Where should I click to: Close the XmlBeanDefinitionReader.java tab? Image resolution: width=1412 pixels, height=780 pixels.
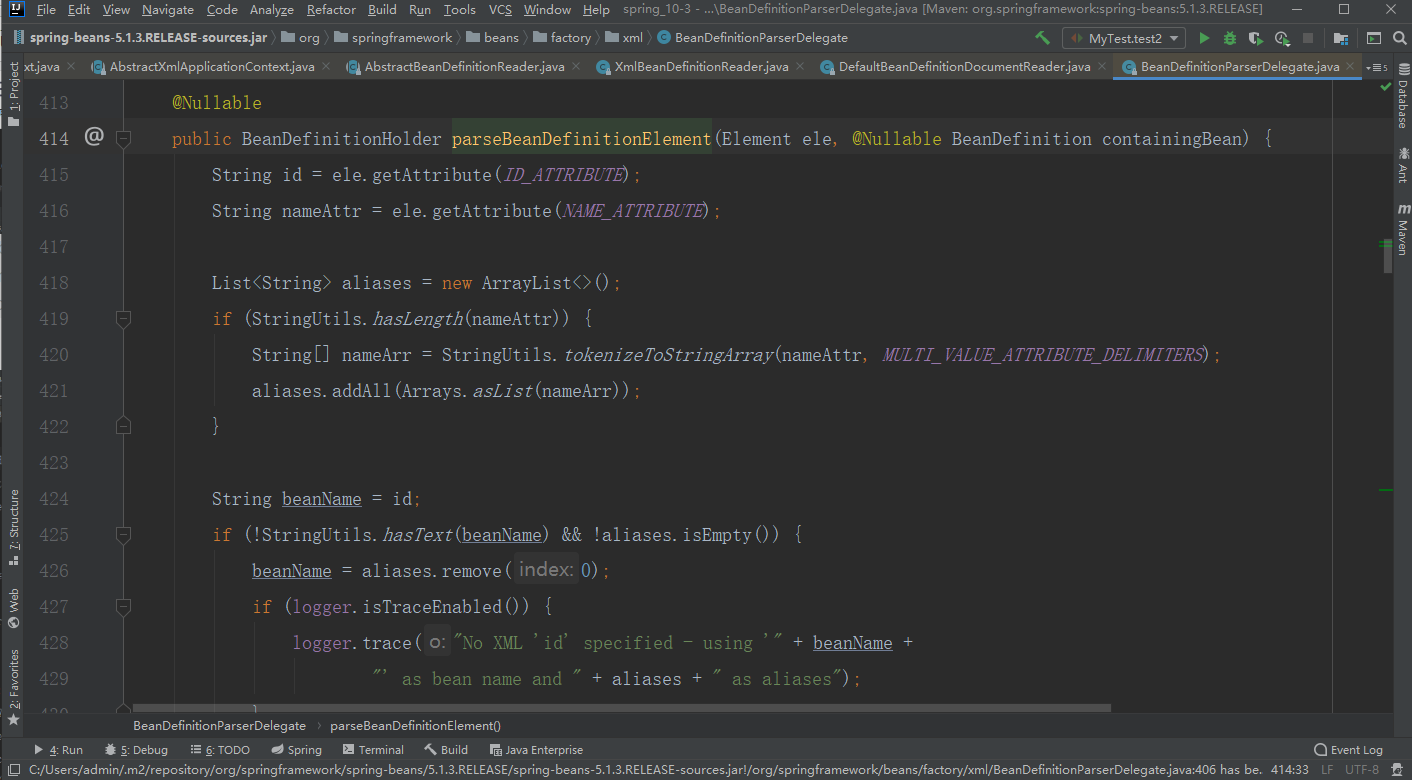click(800, 67)
